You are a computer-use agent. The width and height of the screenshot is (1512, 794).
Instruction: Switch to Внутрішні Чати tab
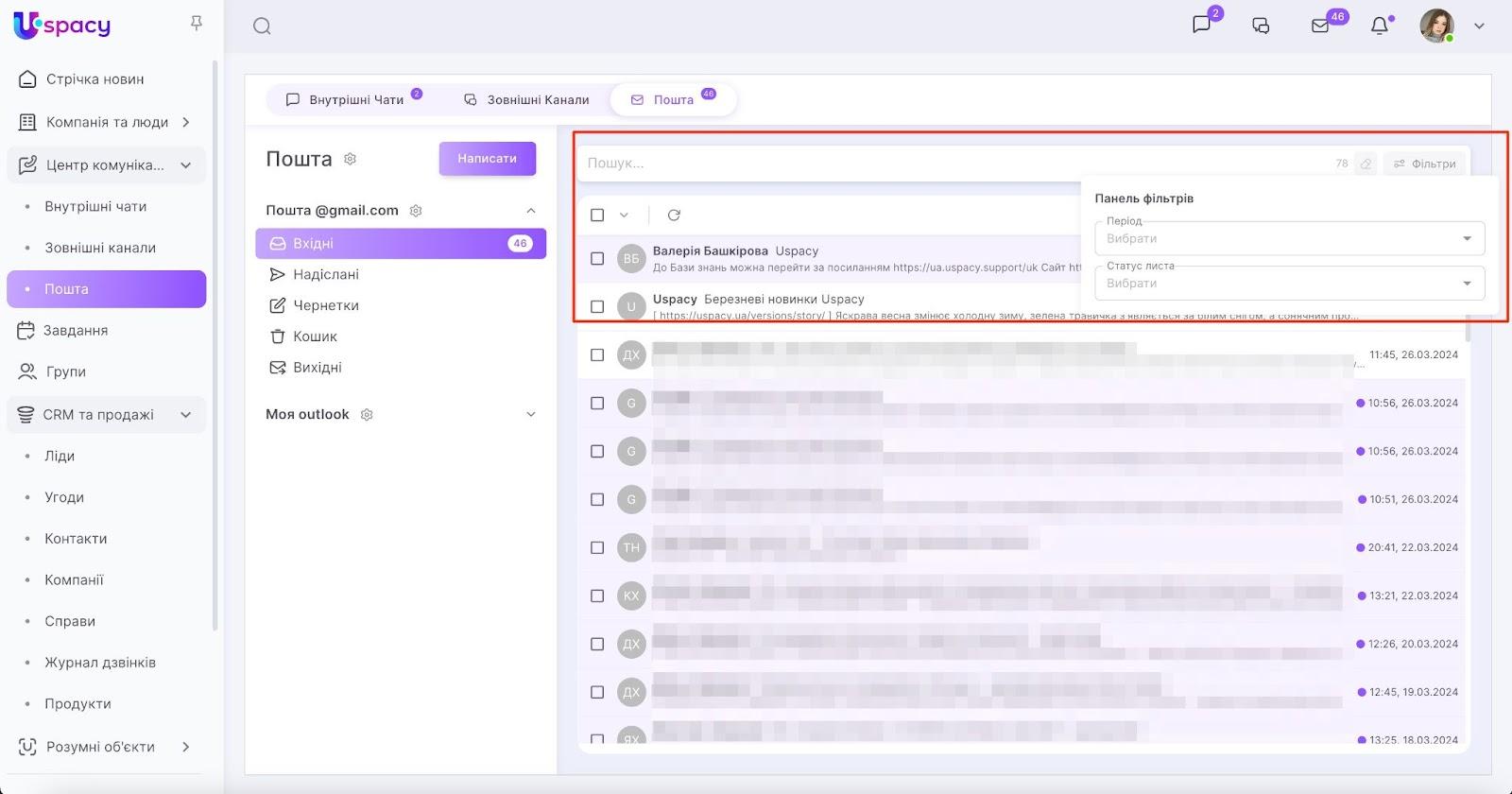click(346, 99)
